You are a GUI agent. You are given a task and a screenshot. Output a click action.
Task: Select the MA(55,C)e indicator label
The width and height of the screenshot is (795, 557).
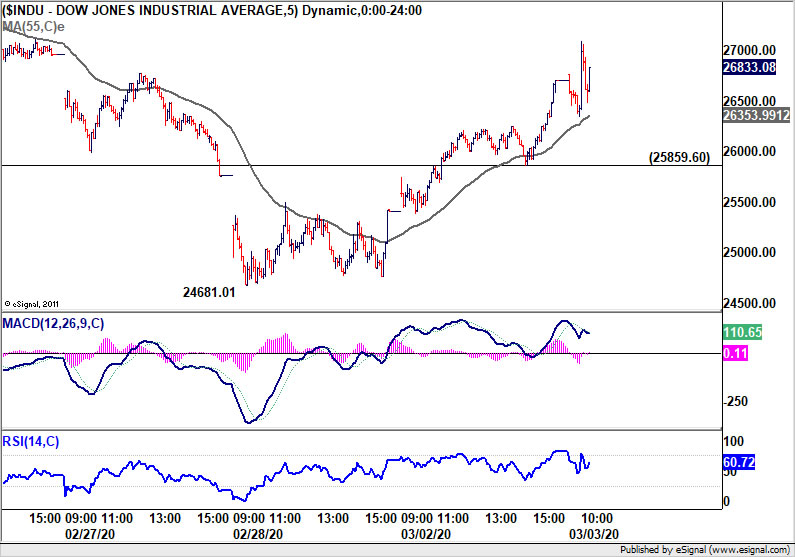point(33,26)
